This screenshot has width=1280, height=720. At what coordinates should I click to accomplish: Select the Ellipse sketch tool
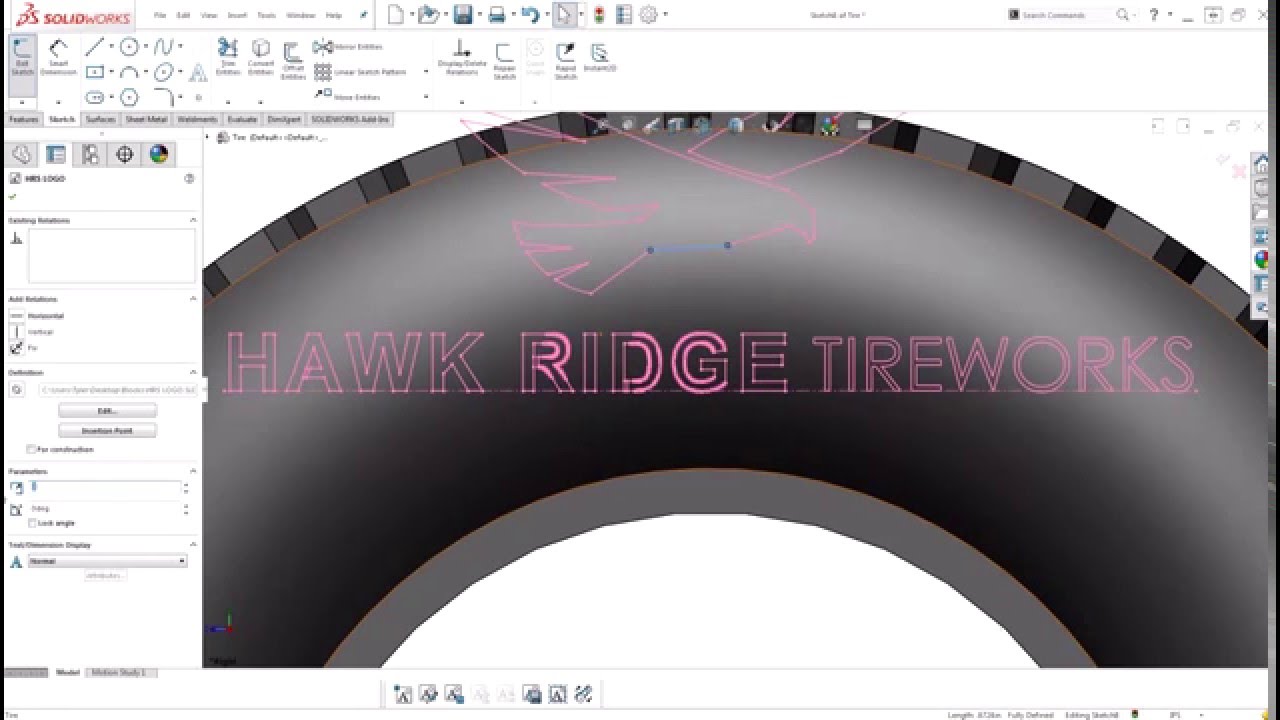[163, 72]
